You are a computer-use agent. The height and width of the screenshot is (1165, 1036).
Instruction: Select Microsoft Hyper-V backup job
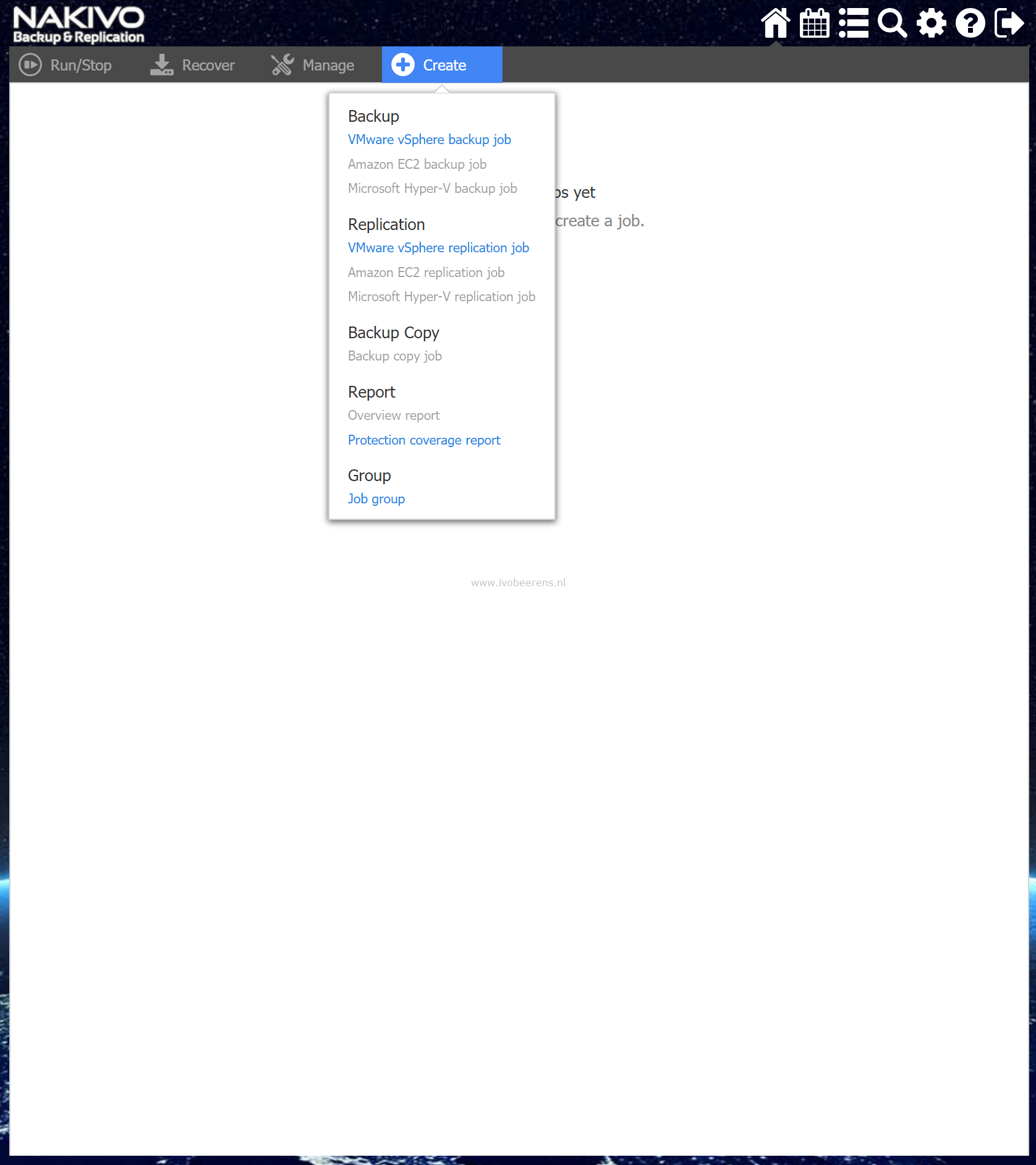coord(433,189)
